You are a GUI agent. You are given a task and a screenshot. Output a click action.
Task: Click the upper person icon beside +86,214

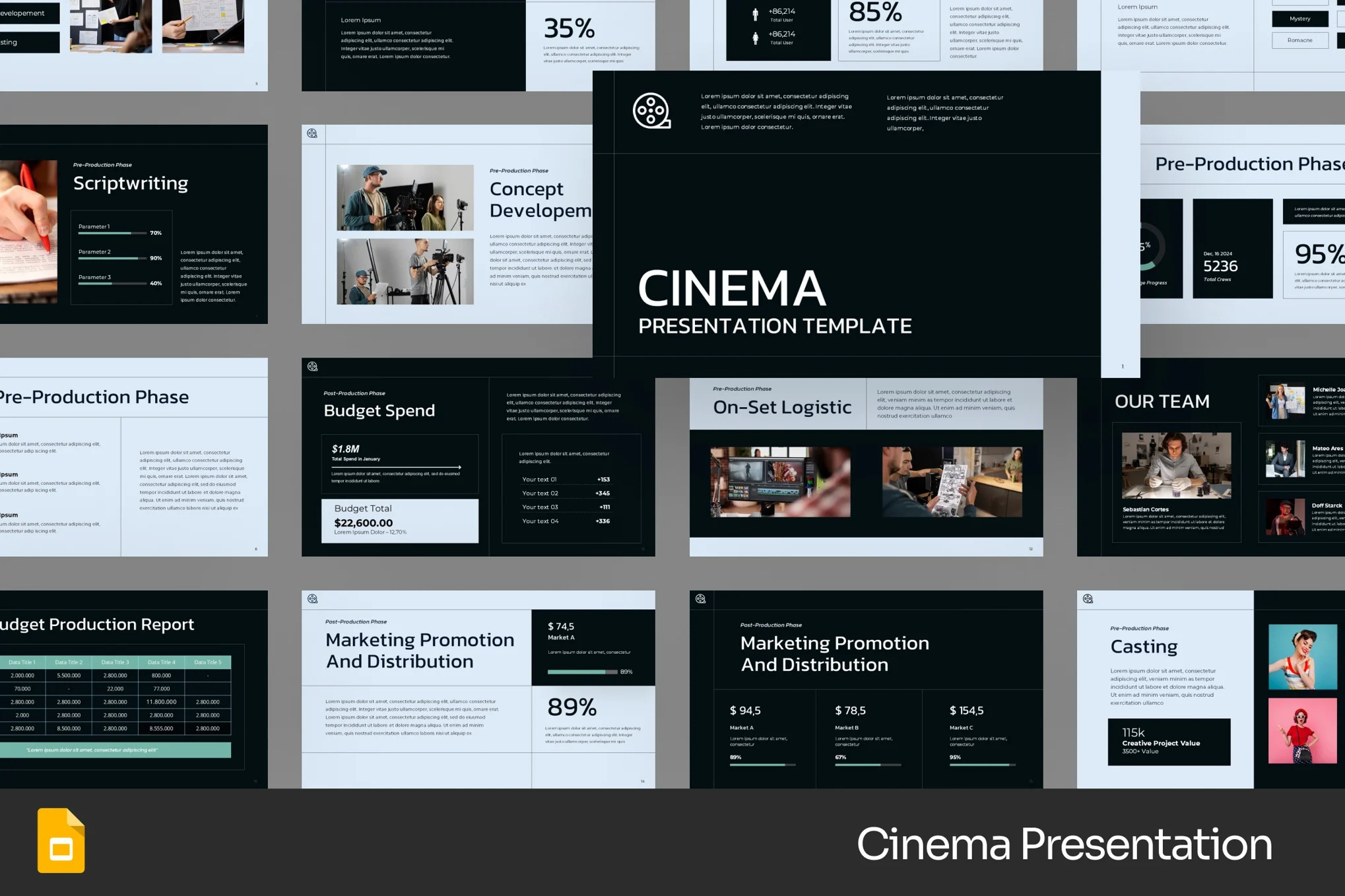pyautogui.click(x=755, y=15)
